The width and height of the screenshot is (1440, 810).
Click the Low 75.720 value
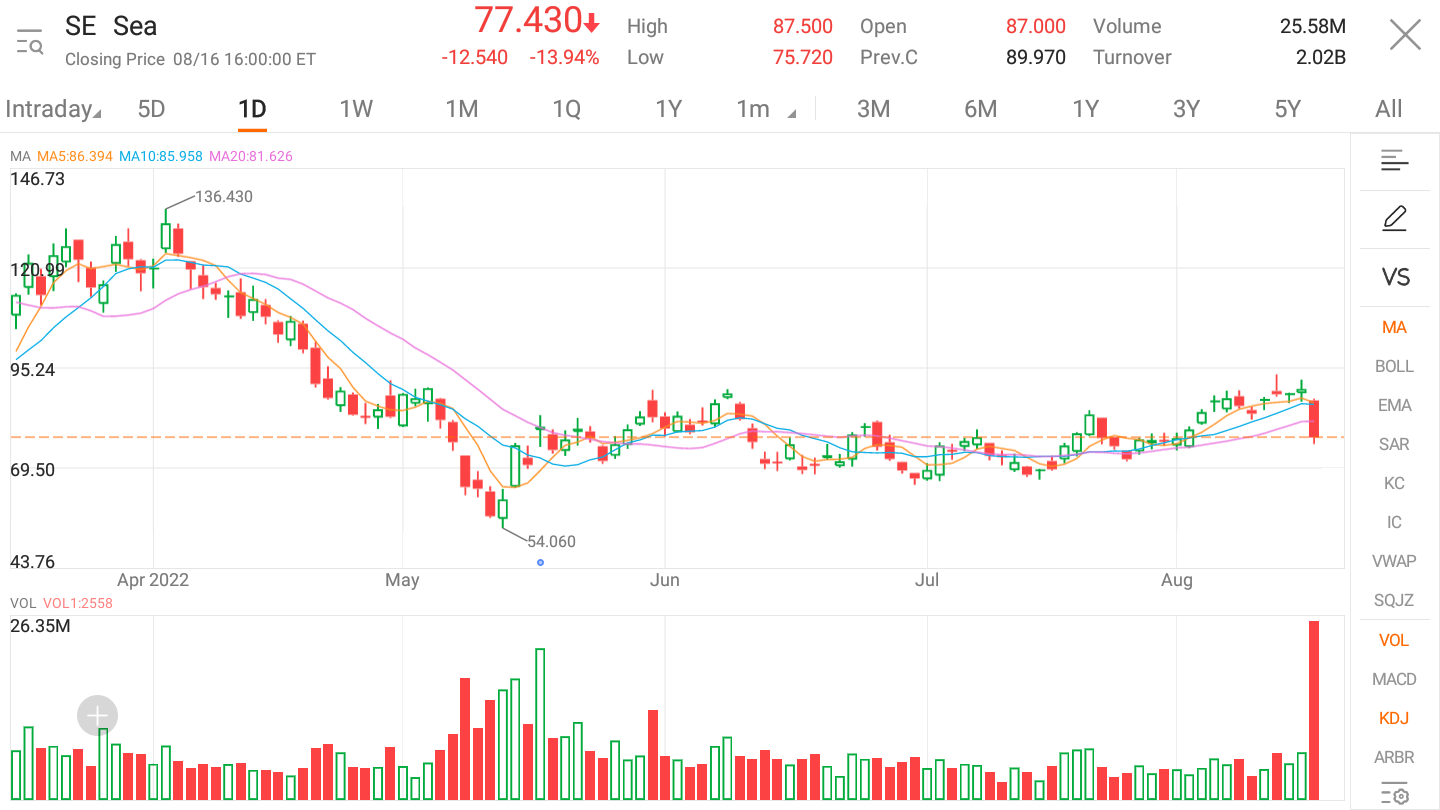[803, 57]
